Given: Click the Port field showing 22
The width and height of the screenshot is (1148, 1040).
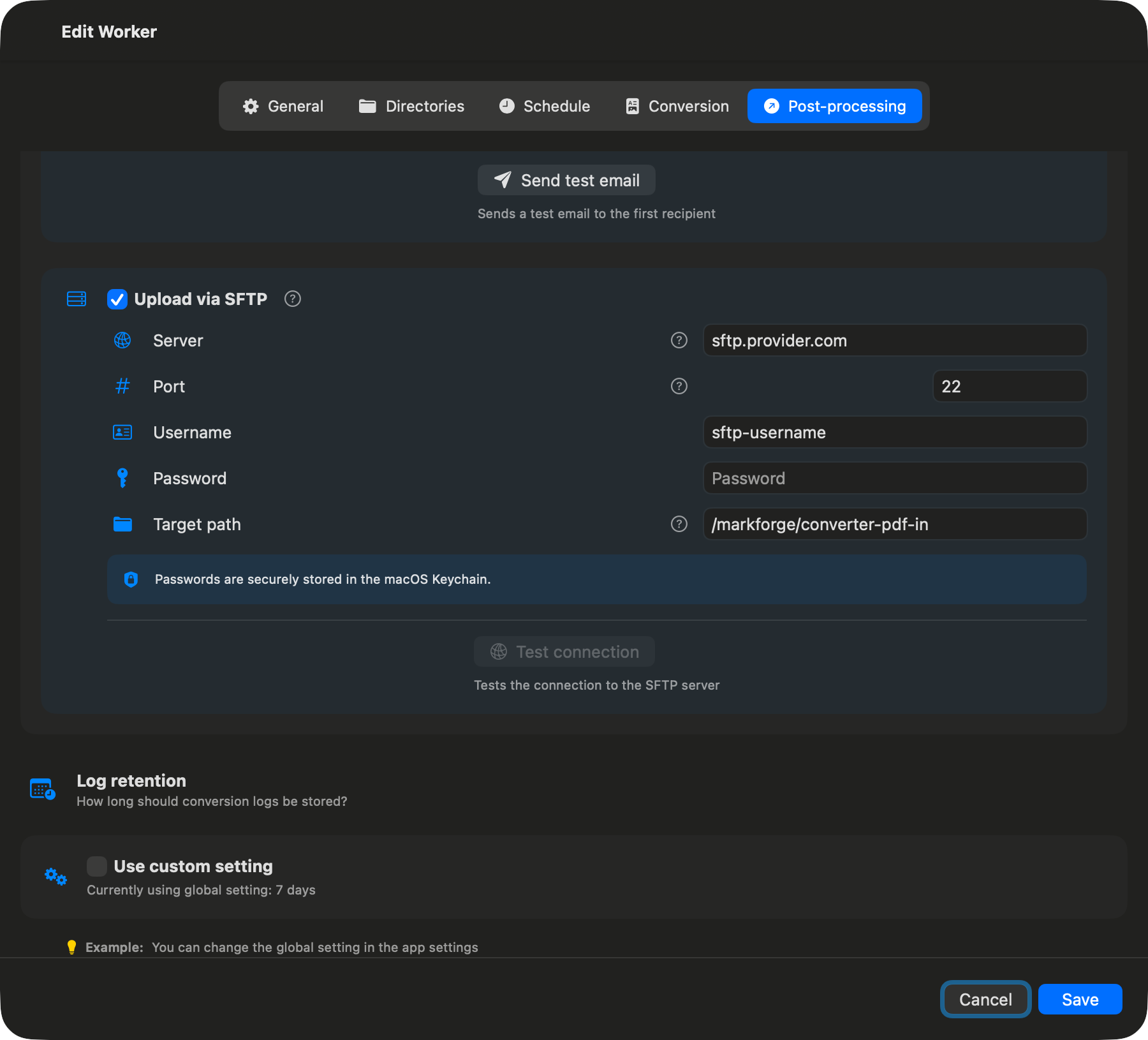Looking at the screenshot, I should pyautogui.click(x=1010, y=386).
